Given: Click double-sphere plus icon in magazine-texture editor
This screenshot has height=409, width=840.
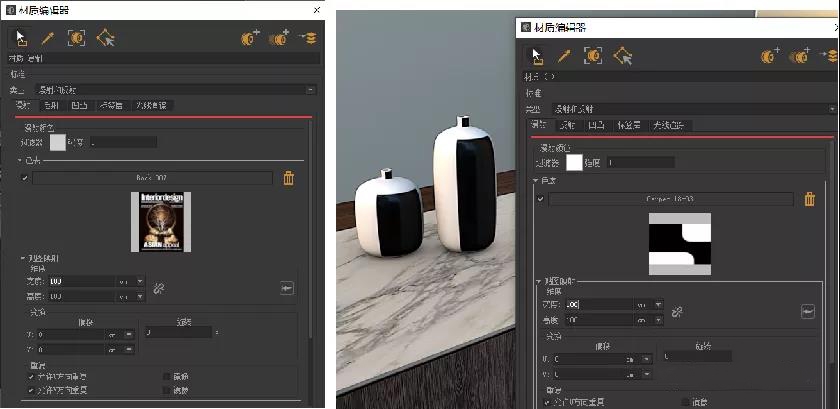Looking at the screenshot, I should pyautogui.click(x=279, y=38).
